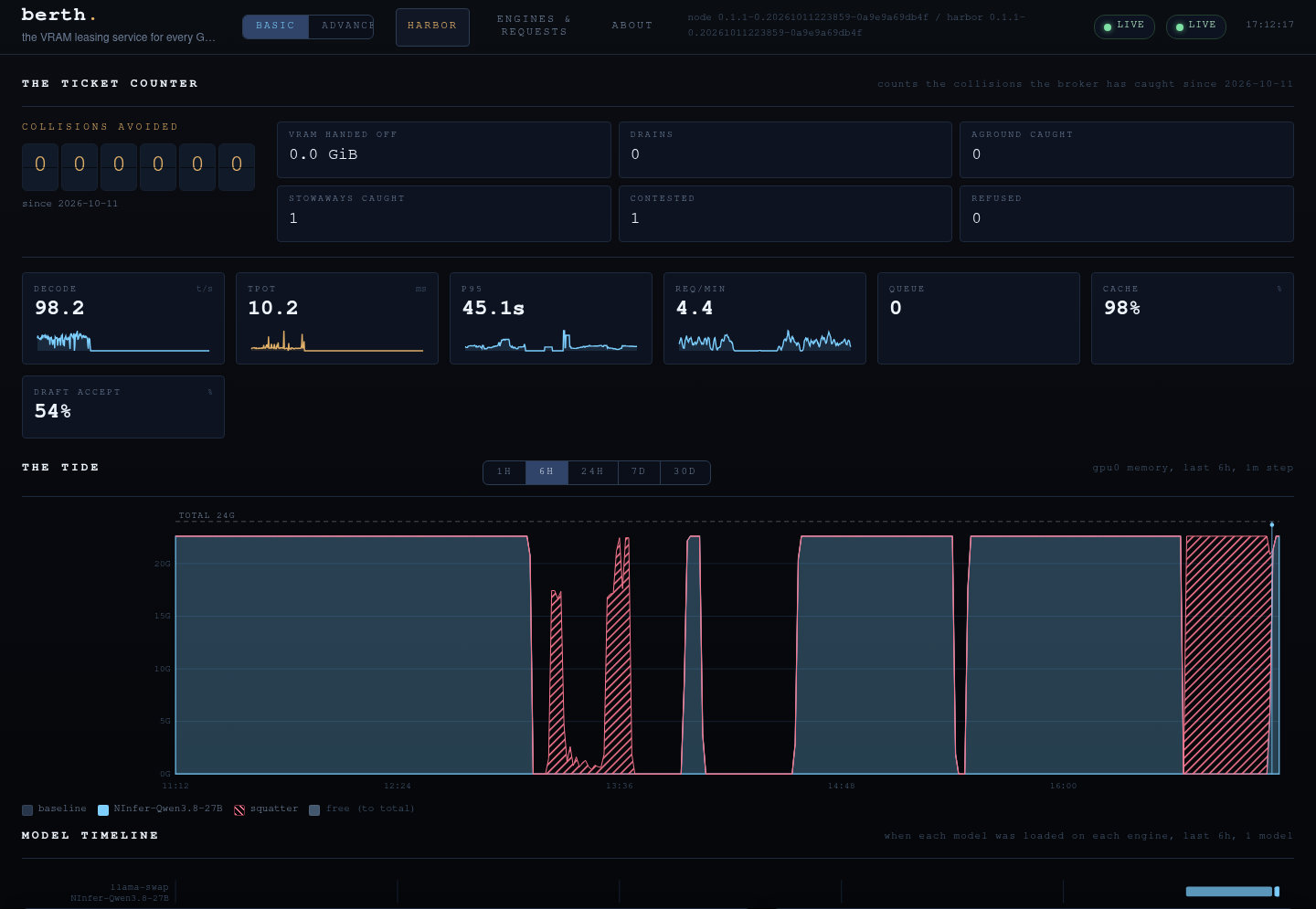Click the free (to total) legend swatch
This screenshot has height=909, width=1316.
tap(314, 810)
